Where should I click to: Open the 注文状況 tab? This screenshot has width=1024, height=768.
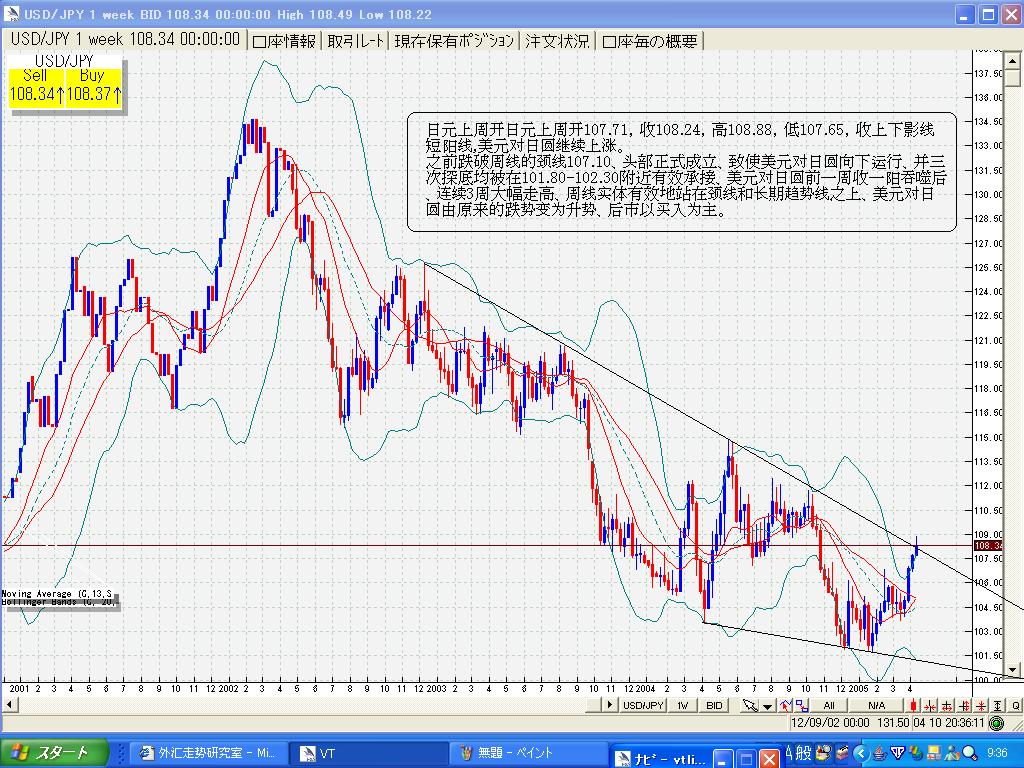(x=557, y=41)
